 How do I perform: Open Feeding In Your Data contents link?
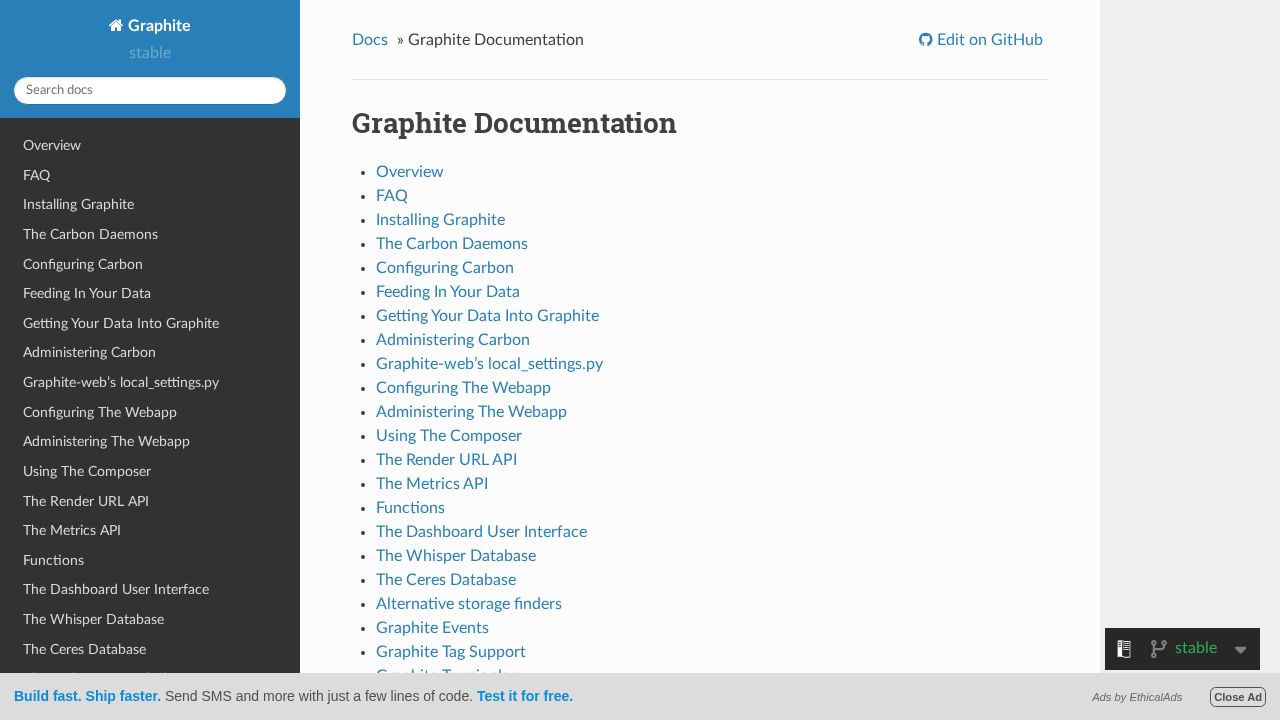click(x=448, y=292)
